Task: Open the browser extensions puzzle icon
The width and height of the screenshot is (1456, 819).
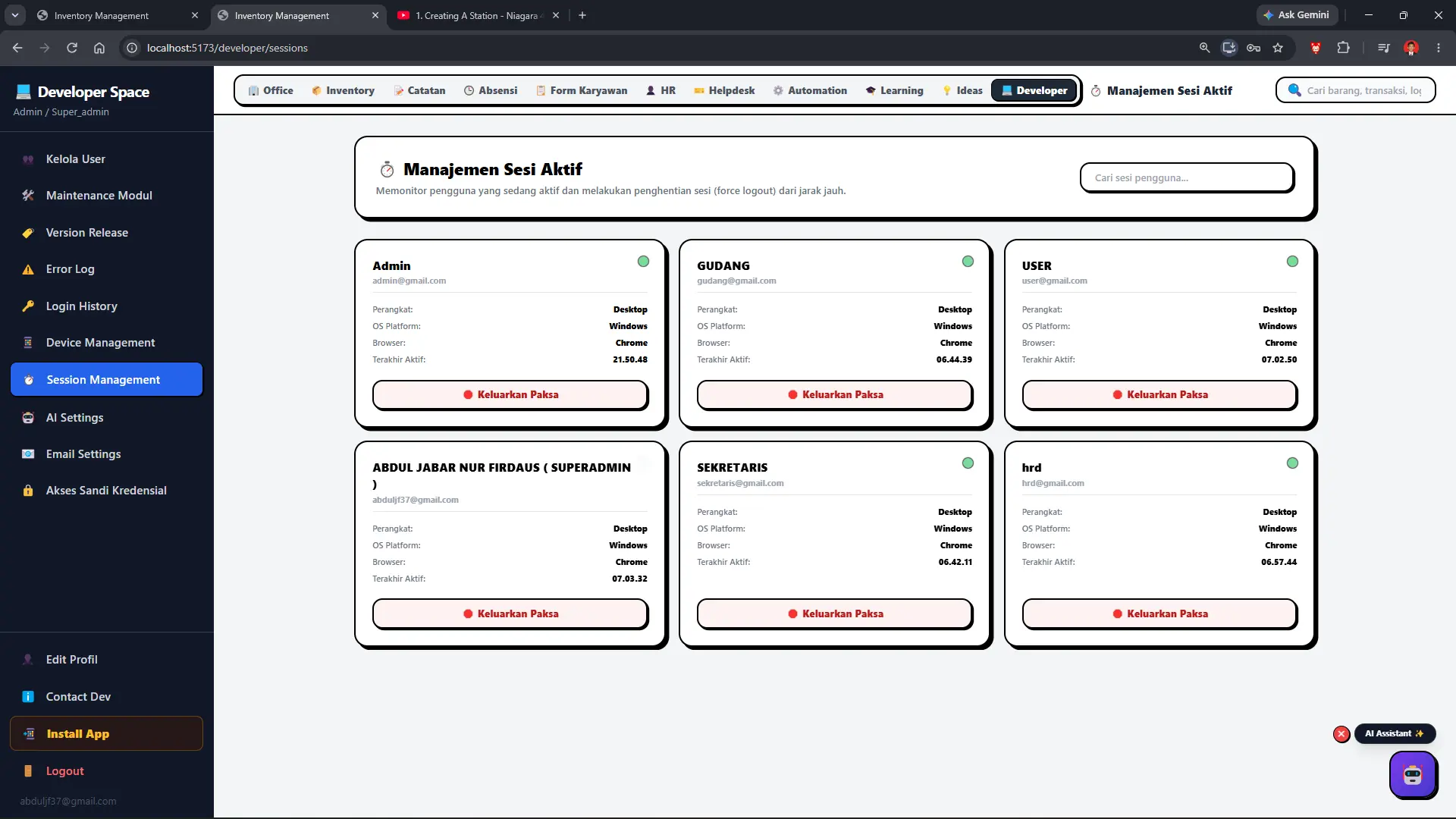Action: pyautogui.click(x=1343, y=48)
